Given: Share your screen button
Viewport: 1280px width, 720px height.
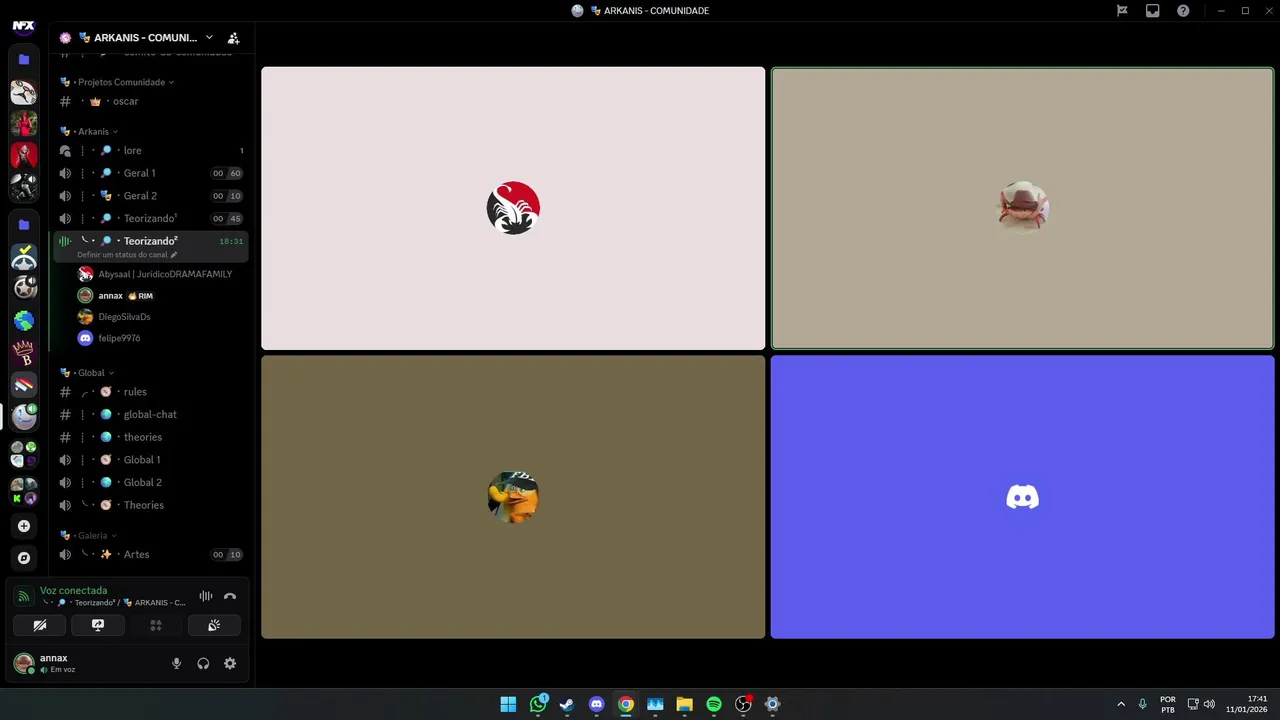Looking at the screenshot, I should (98, 625).
